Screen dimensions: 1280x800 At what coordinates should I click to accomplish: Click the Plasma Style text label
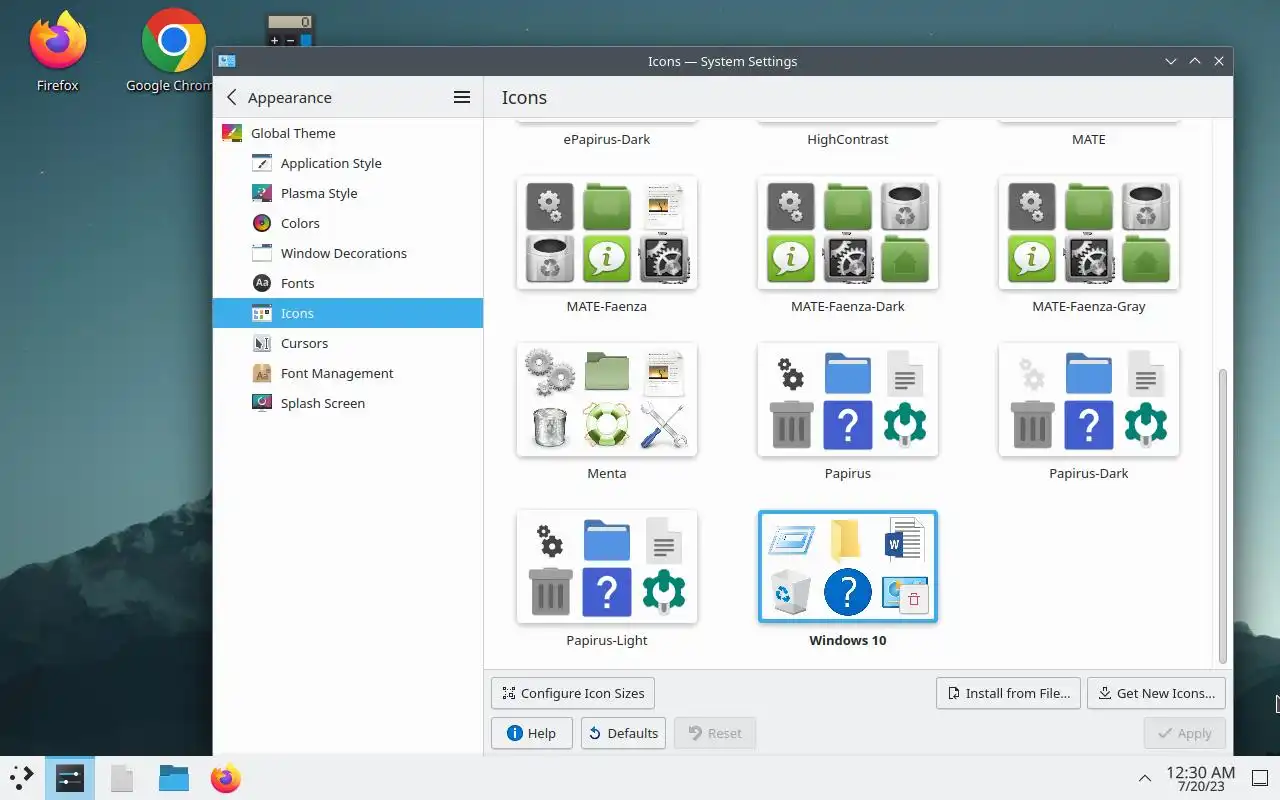click(x=319, y=193)
